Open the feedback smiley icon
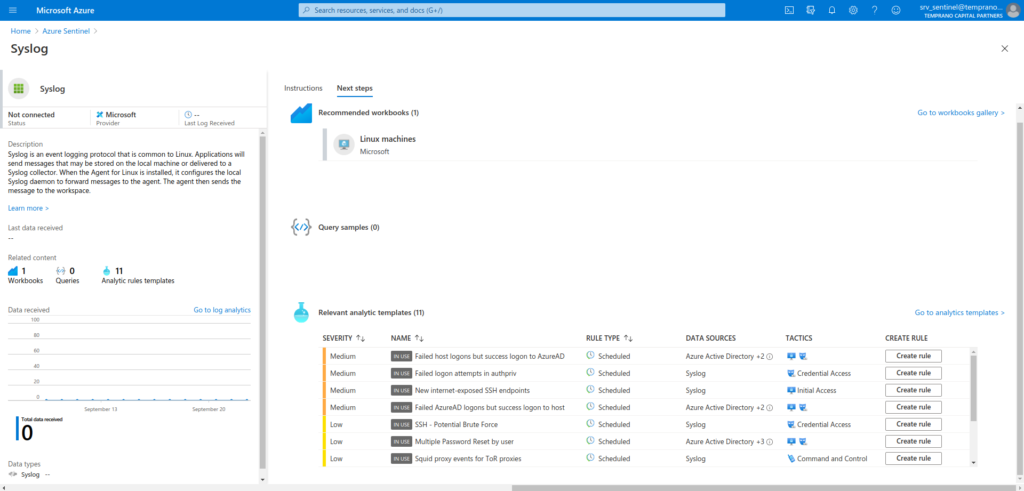Viewport: 1024px width, 491px height. [x=896, y=10]
